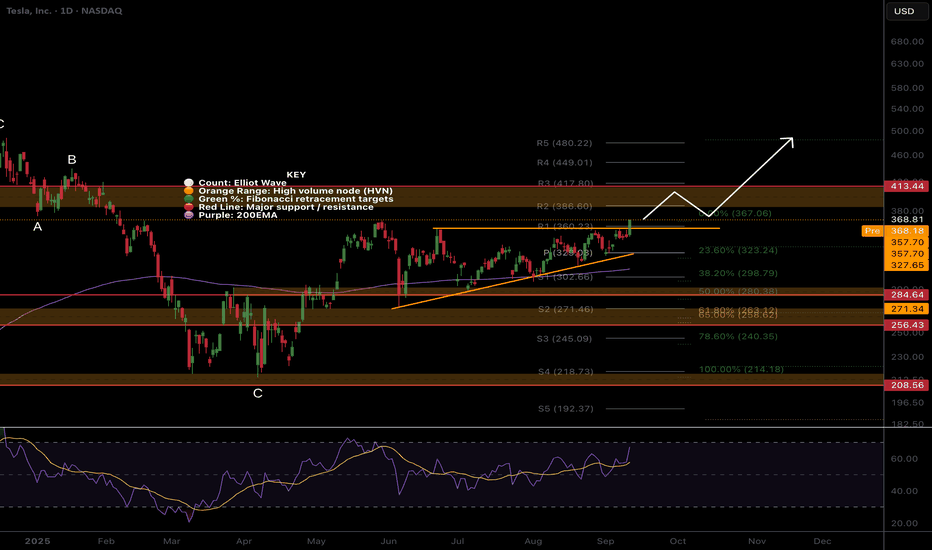Click 2025 on the time axis

pos(37,541)
